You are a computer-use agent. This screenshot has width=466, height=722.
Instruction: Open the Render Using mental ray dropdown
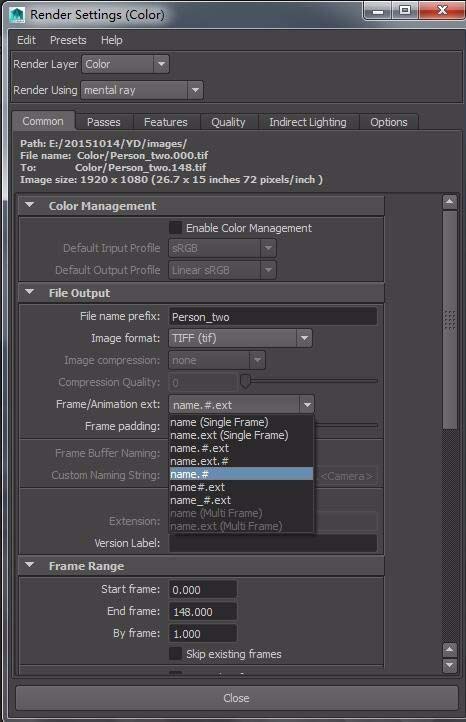tap(142, 90)
